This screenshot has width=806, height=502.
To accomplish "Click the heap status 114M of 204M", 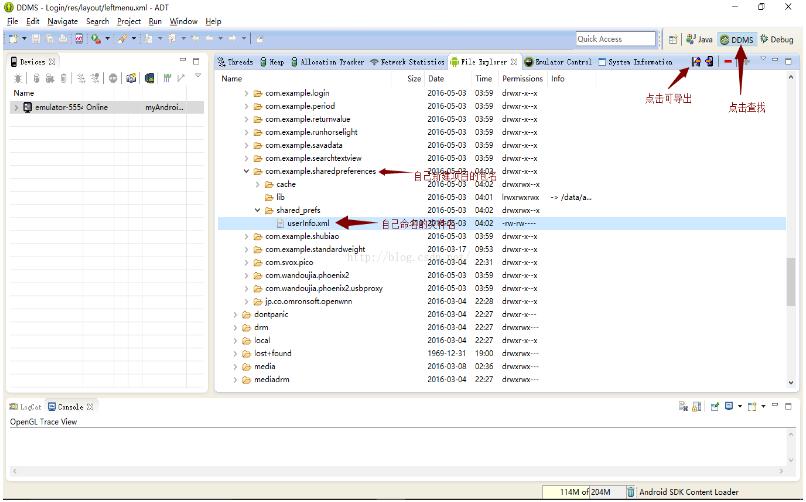I will 584,492.
